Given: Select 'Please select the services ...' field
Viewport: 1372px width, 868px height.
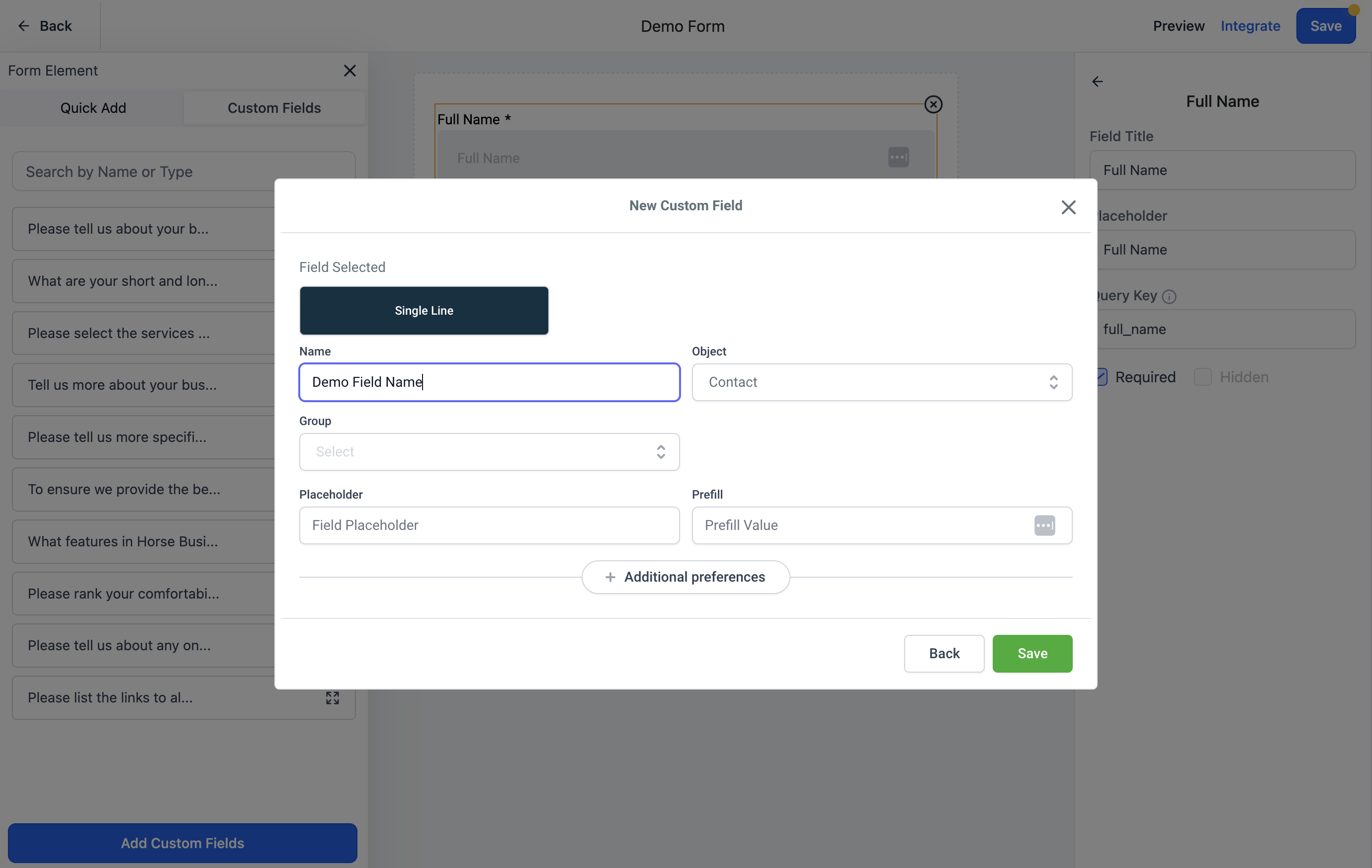Looking at the screenshot, I should tap(144, 333).
